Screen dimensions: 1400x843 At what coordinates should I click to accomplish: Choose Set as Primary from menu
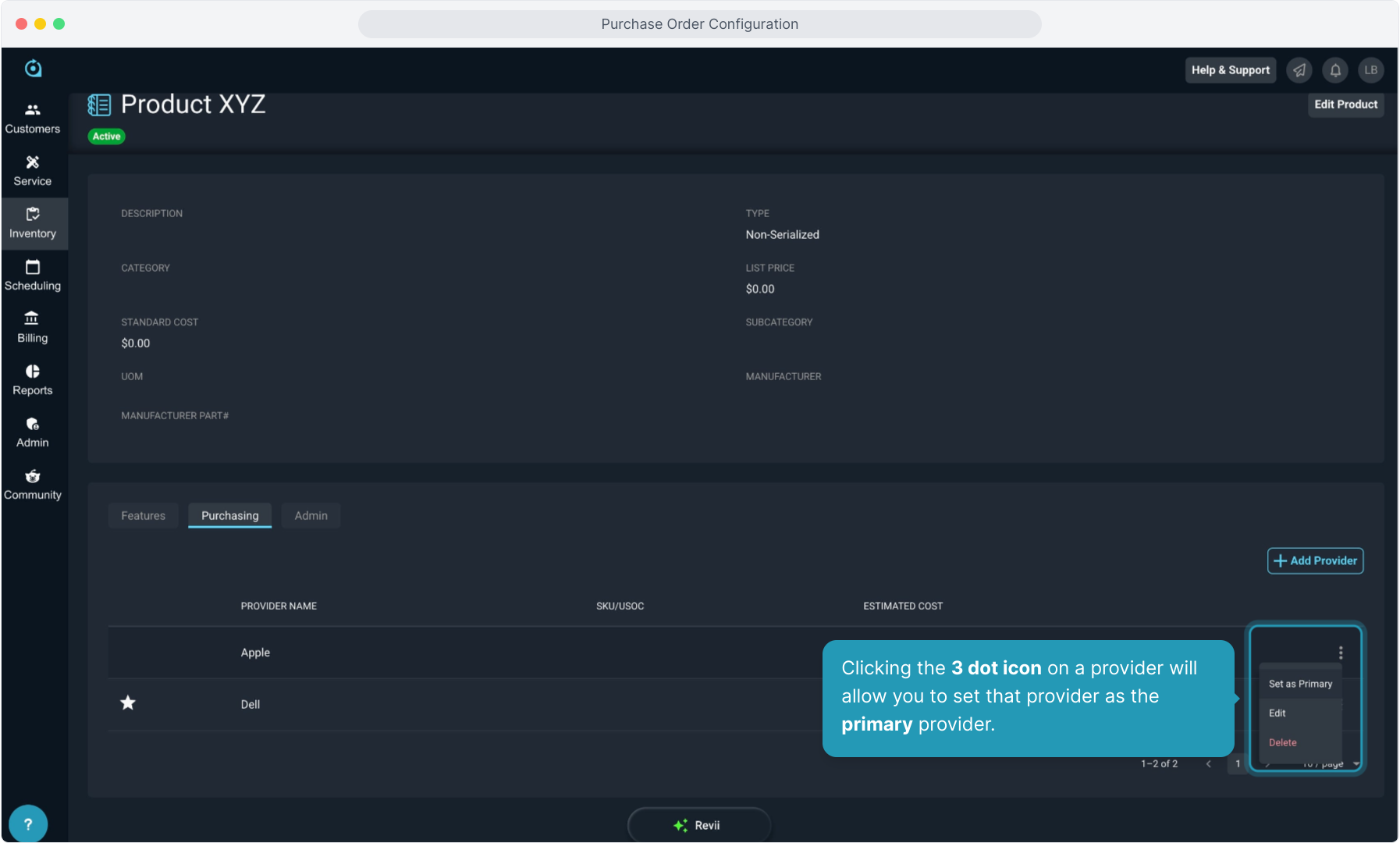1300,684
